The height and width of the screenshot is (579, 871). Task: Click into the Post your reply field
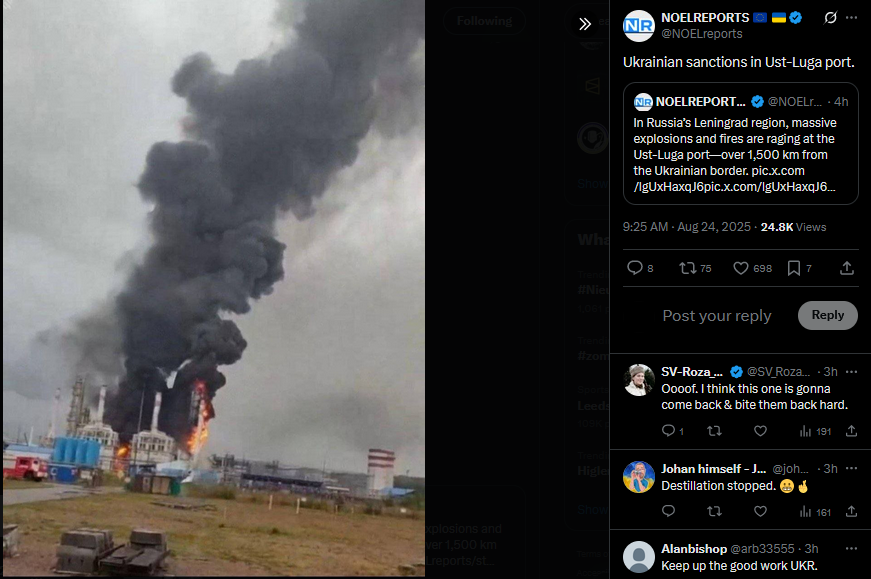pos(717,316)
